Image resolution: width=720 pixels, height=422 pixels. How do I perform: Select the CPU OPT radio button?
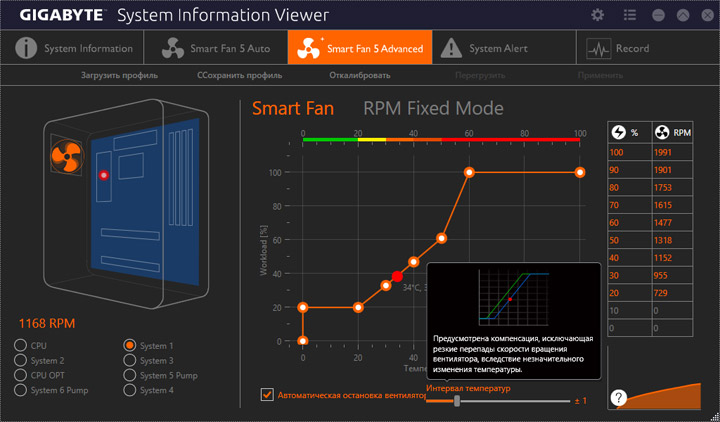20,375
